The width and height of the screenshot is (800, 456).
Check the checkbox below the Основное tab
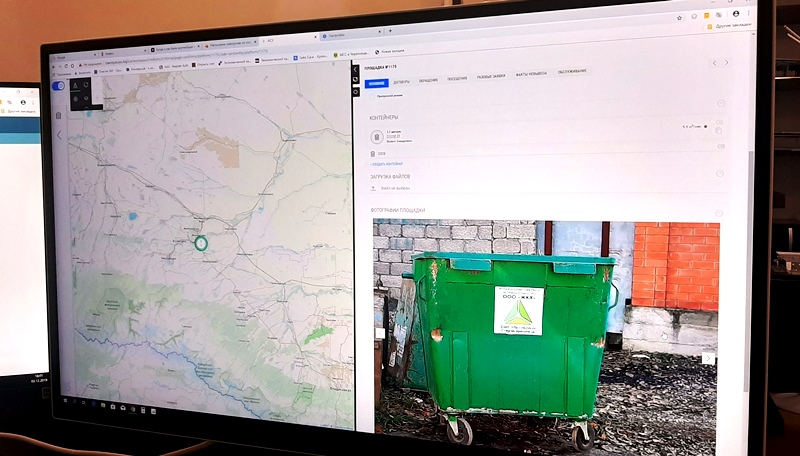point(371,96)
